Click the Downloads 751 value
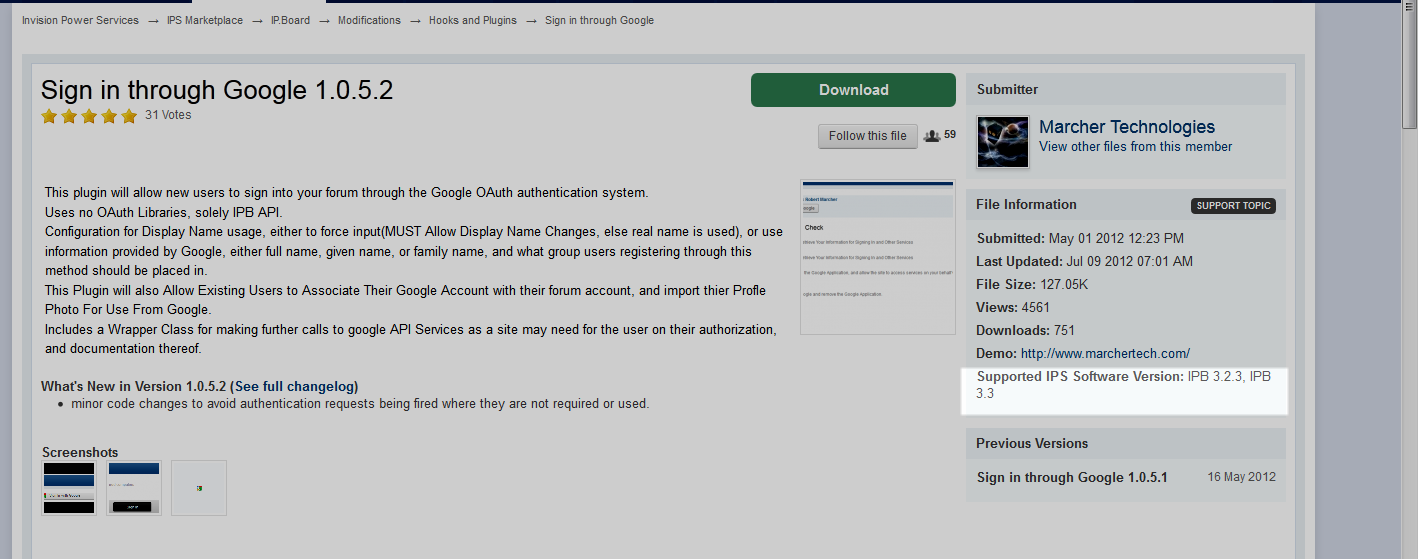Screen dimensions: 1418x559 (x=1065, y=330)
